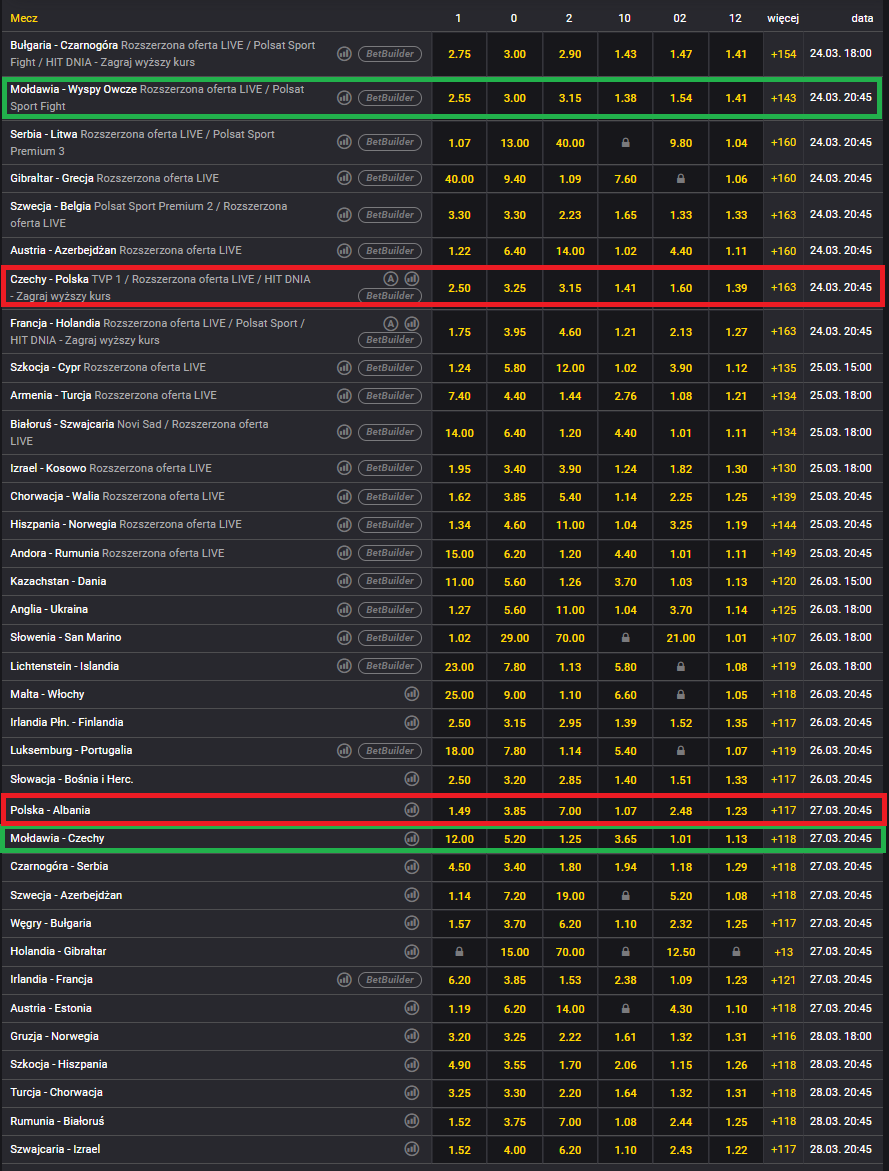Select home win odds 2.50 for Czechy - Polska
This screenshot has width=889, height=1171.
tap(459, 288)
